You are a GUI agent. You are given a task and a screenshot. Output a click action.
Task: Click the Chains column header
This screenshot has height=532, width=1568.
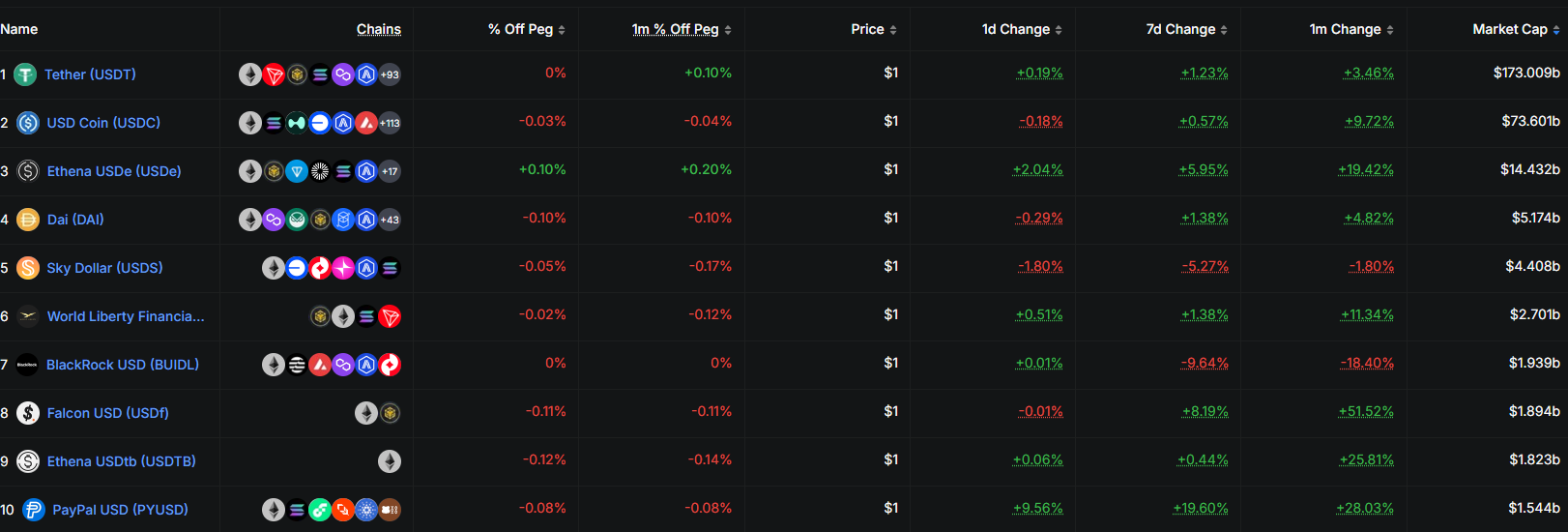[379, 29]
